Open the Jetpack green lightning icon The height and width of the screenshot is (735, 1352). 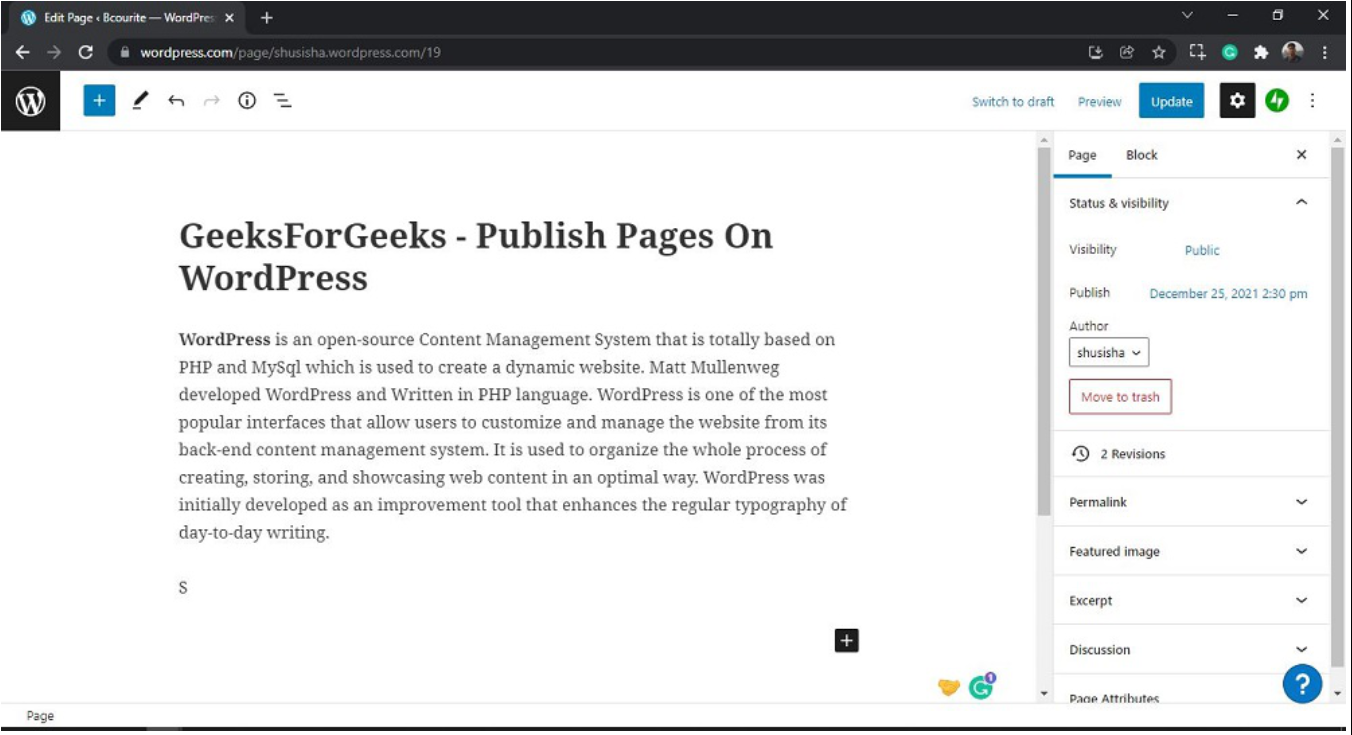1277,101
